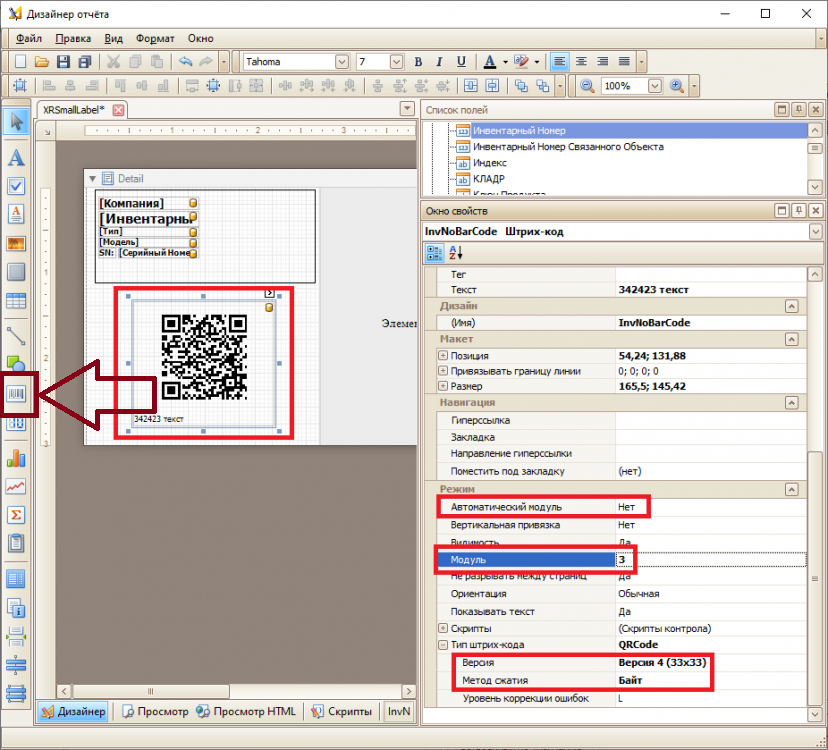Open the font color dropdown arrow
828x750 pixels.
505,62
